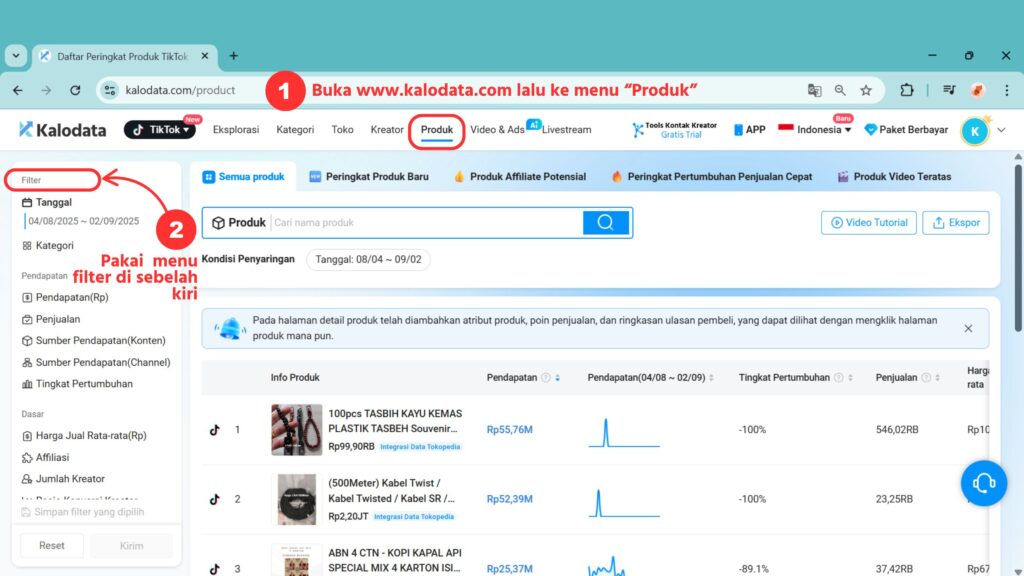The image size is (1024, 576).
Task: Open the media control icon in toolbar
Action: click(950, 90)
